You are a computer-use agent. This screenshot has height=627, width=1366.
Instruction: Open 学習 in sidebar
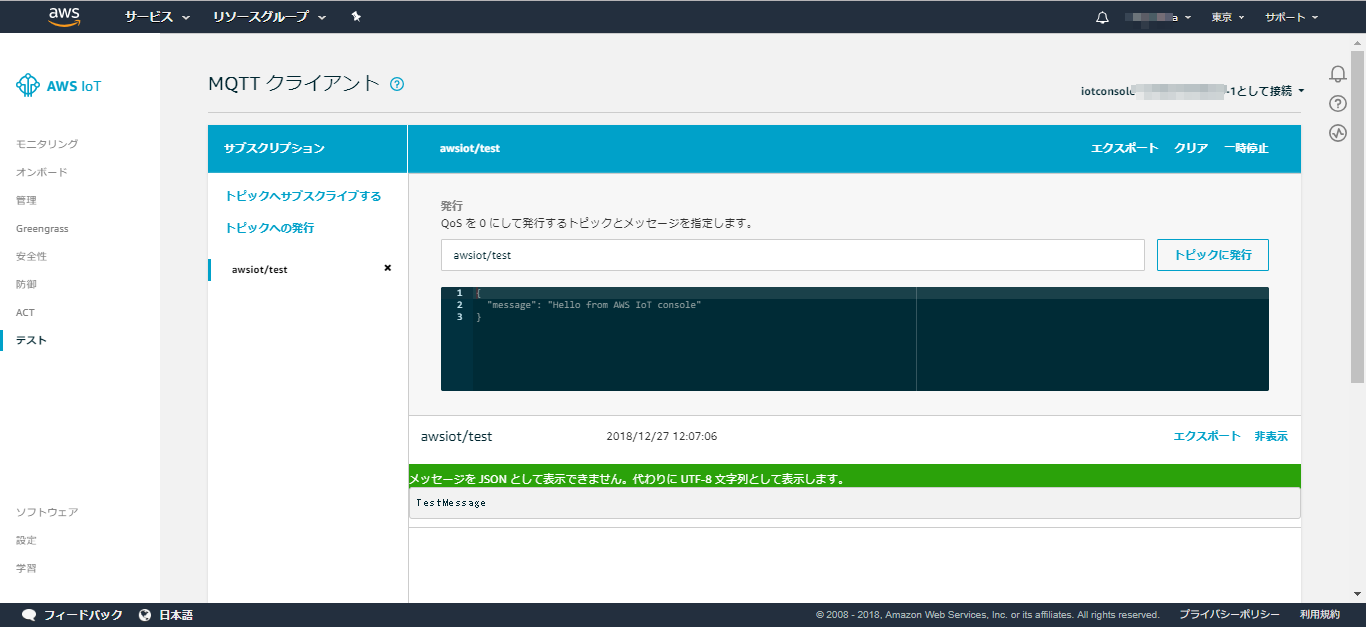(26, 568)
